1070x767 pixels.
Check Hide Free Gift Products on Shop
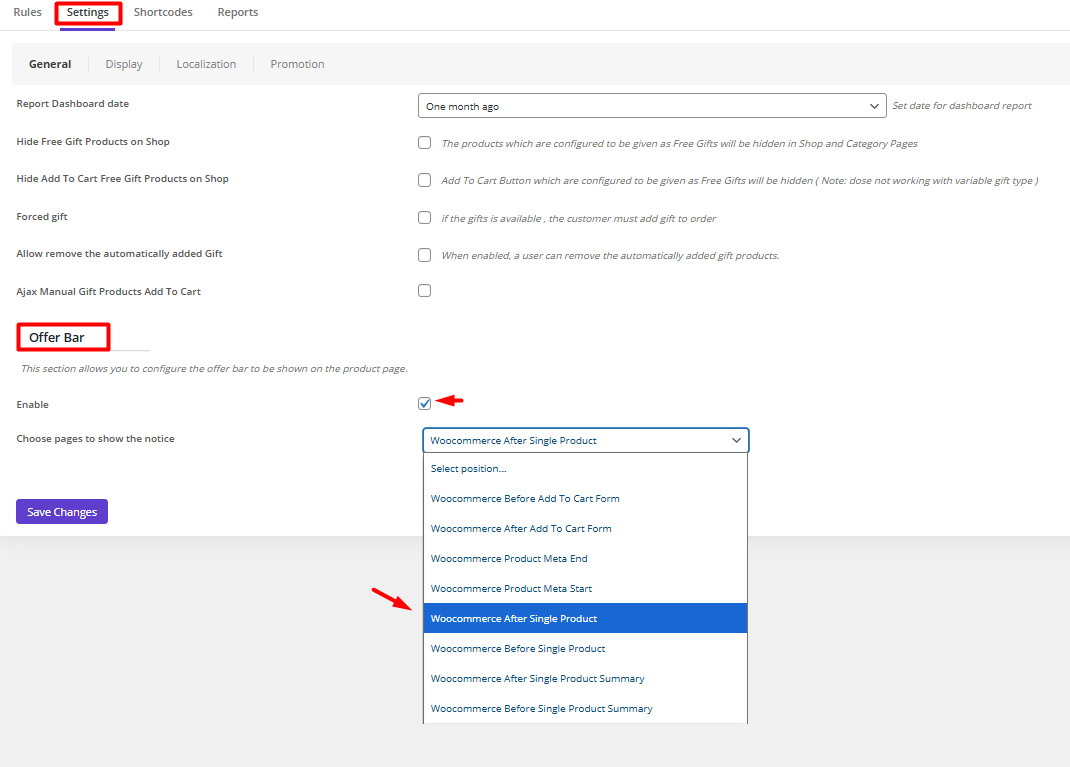click(x=424, y=143)
